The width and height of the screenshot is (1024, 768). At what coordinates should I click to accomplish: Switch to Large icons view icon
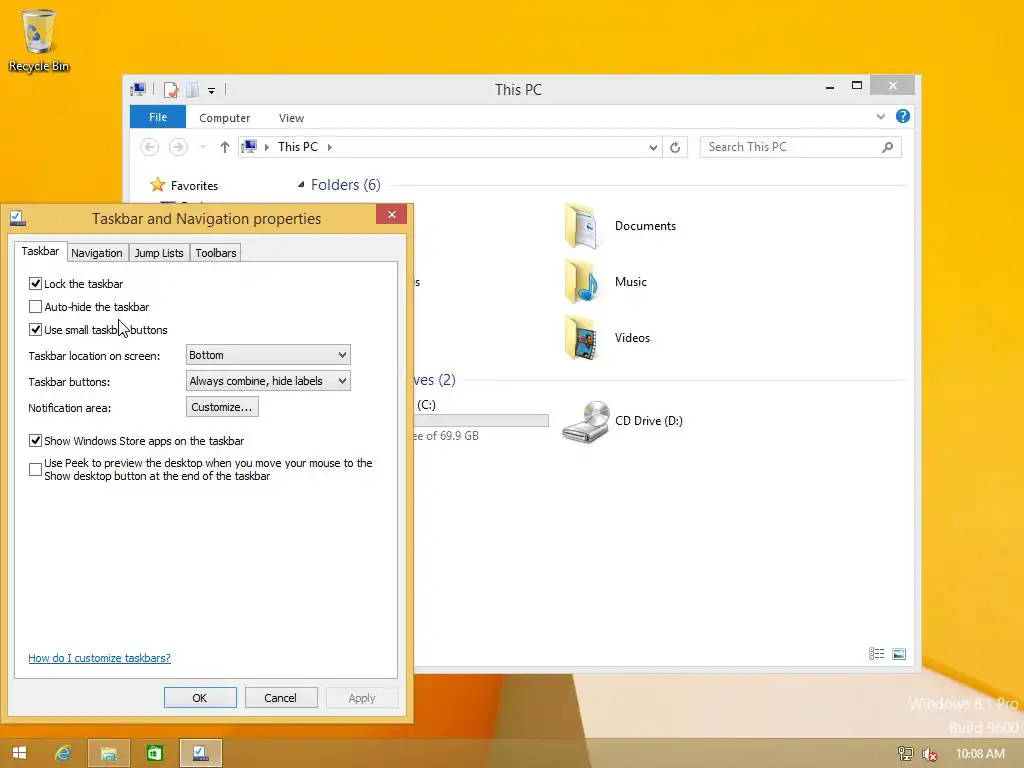tap(899, 654)
